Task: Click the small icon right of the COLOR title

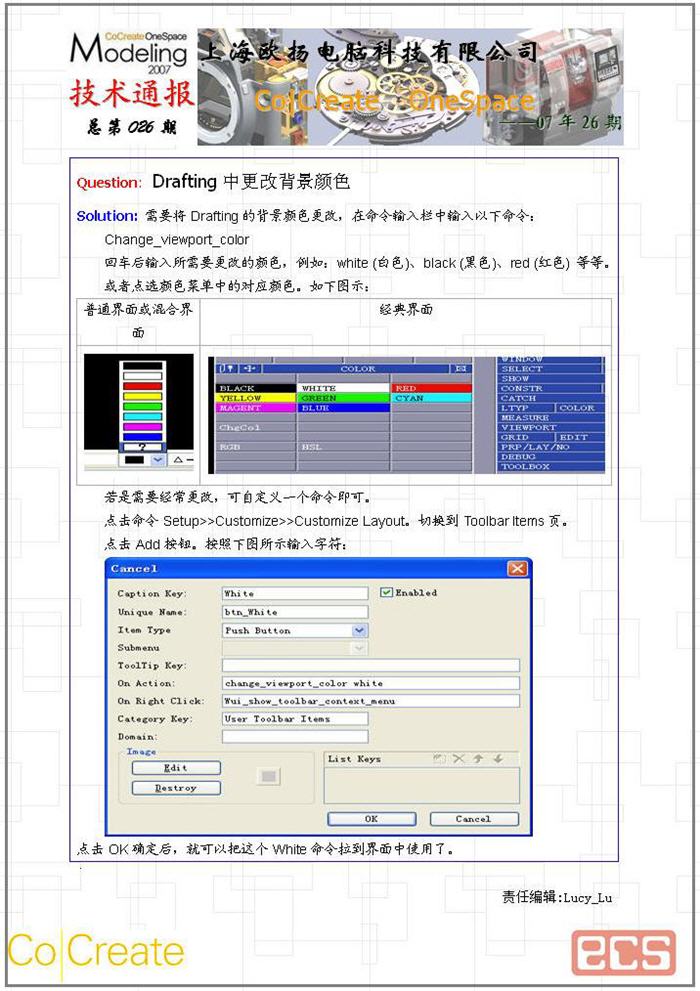Action: pyautogui.click(x=461, y=368)
